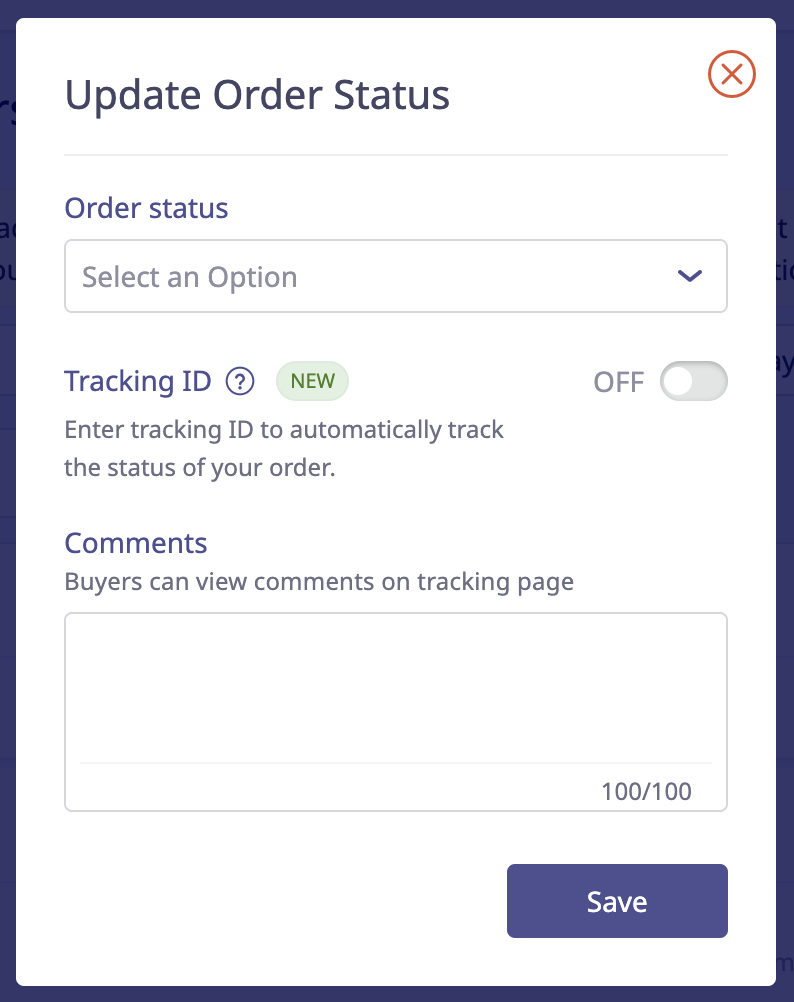The height and width of the screenshot is (1002, 794).
Task: Click the Update Order Status title
Action: coord(257,94)
